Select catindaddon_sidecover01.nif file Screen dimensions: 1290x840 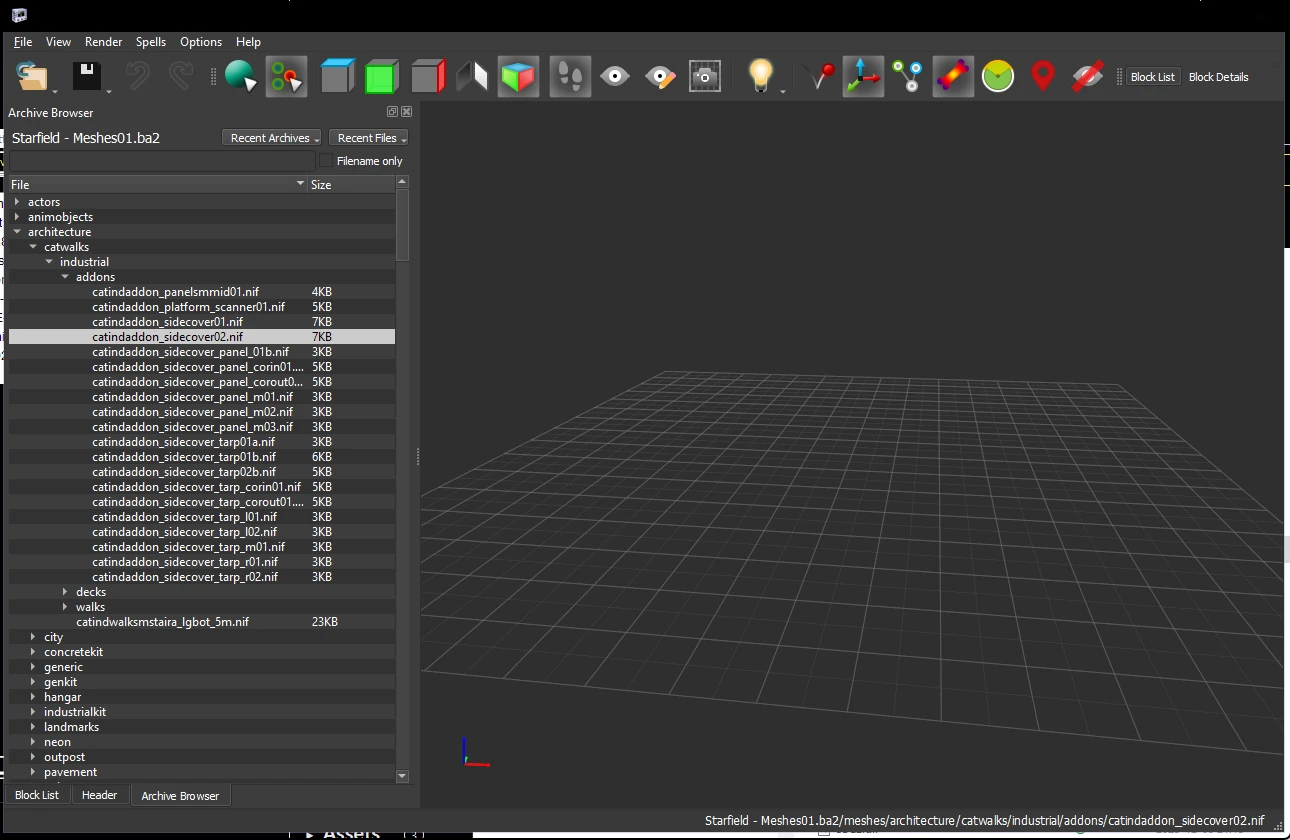[167, 322]
